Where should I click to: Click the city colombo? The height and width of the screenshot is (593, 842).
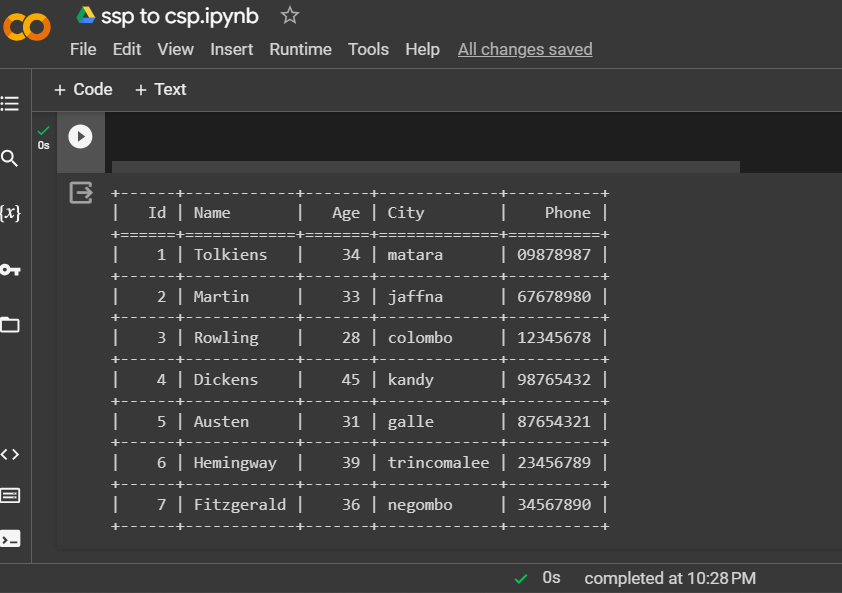[420, 338]
